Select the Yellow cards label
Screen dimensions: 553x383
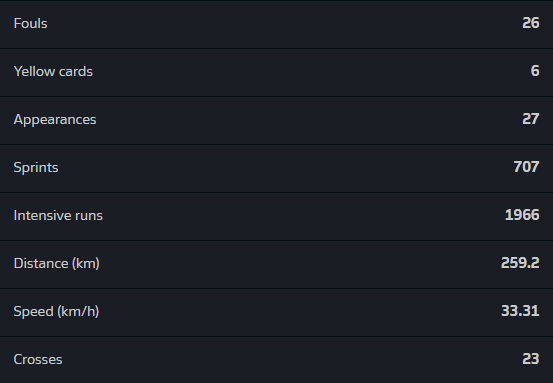[x=53, y=72]
